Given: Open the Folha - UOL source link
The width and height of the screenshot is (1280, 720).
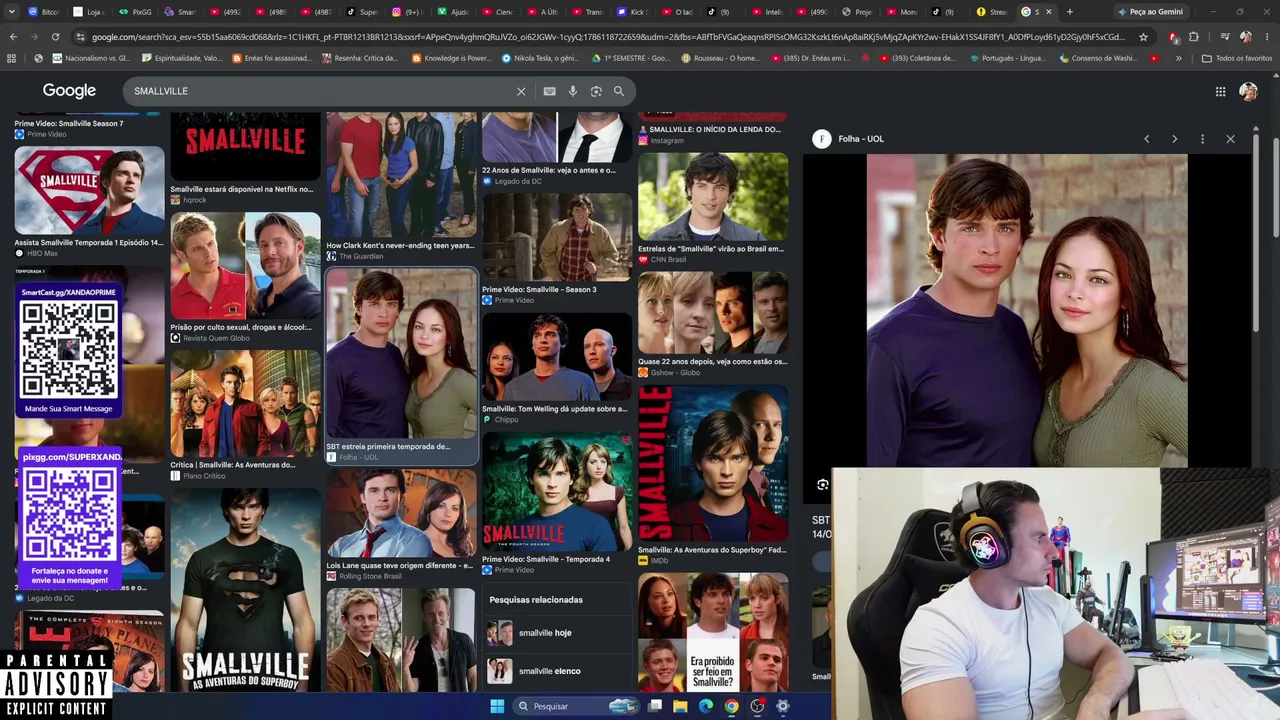Looking at the screenshot, I should point(850,139).
